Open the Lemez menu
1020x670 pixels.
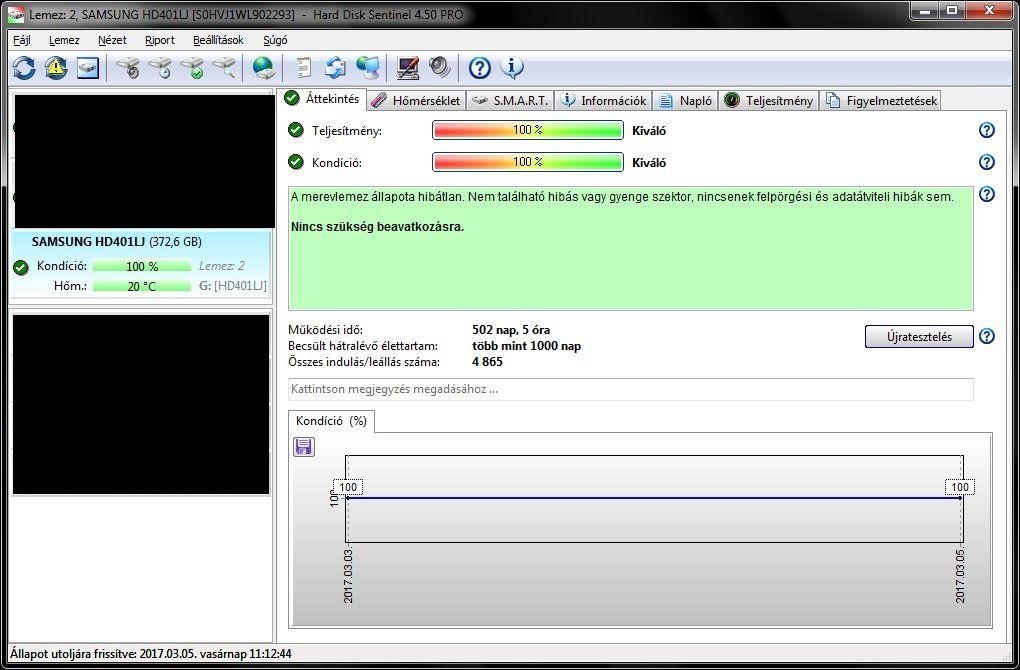pyautogui.click(x=64, y=40)
